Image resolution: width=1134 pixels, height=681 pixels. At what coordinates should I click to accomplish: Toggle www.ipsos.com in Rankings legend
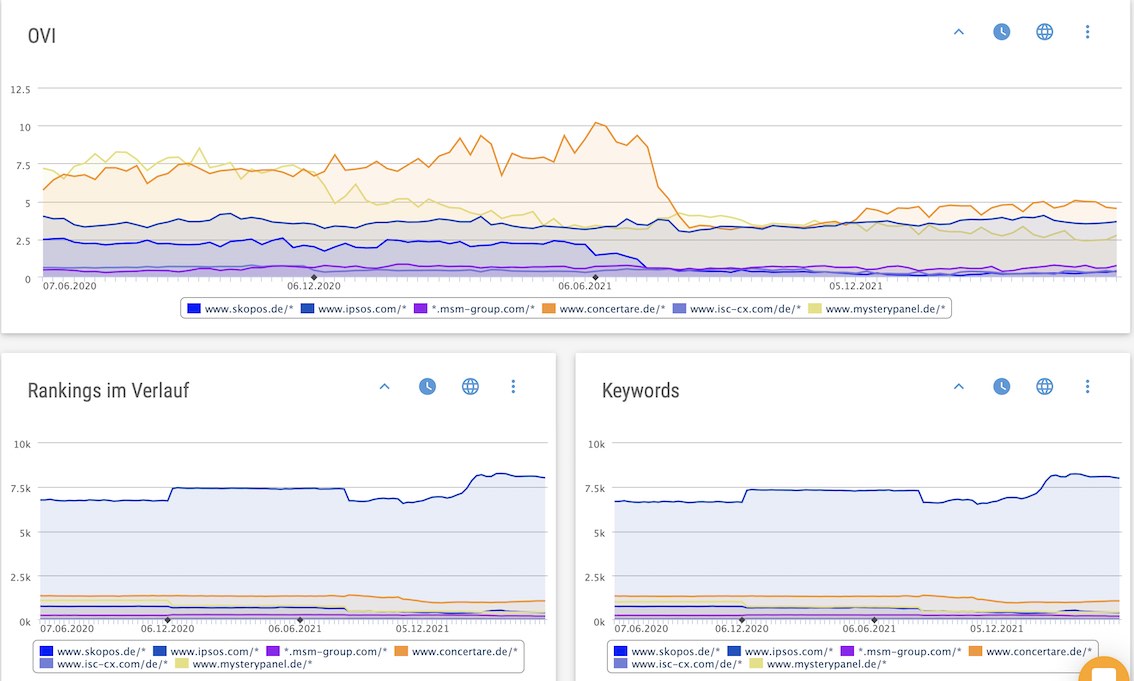[206, 651]
